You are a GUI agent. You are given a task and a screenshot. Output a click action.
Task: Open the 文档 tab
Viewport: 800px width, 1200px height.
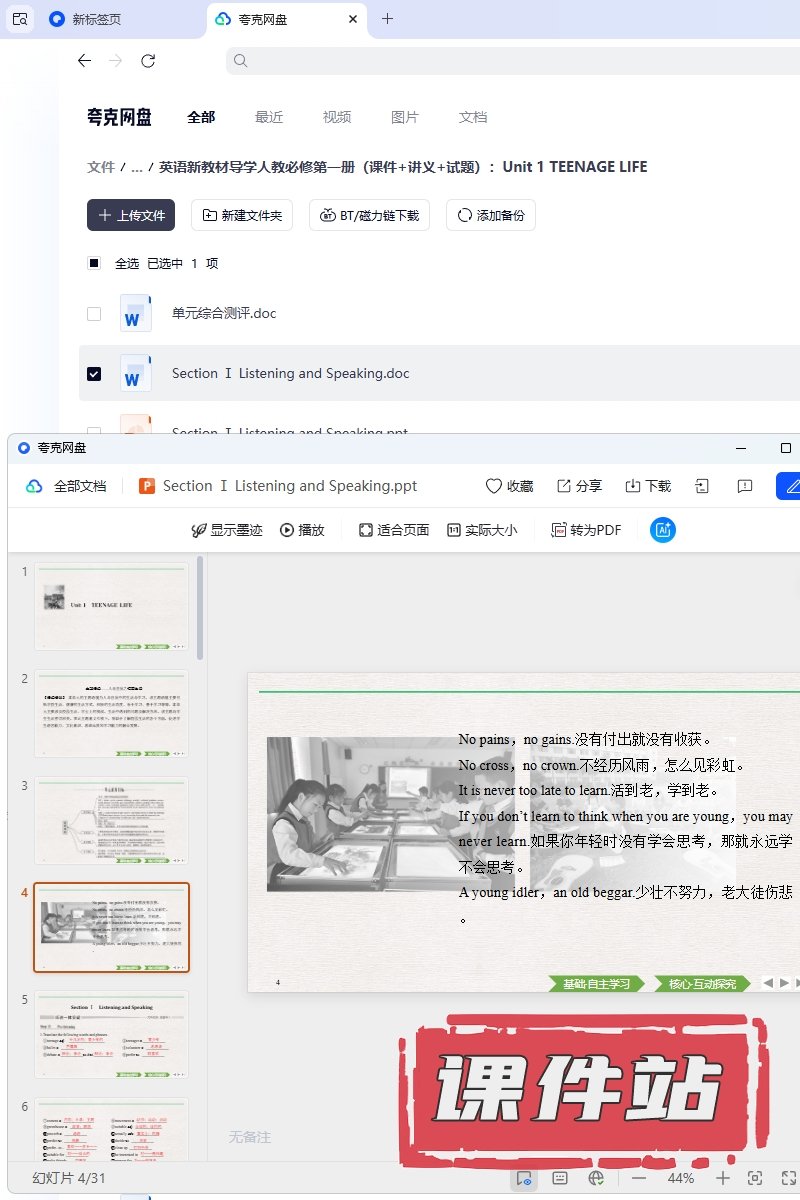tap(473, 117)
